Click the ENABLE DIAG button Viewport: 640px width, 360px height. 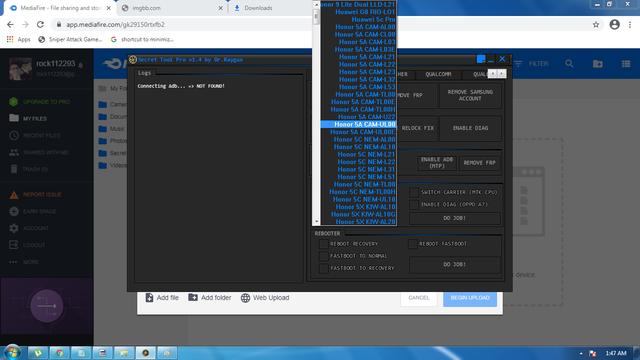click(x=470, y=128)
